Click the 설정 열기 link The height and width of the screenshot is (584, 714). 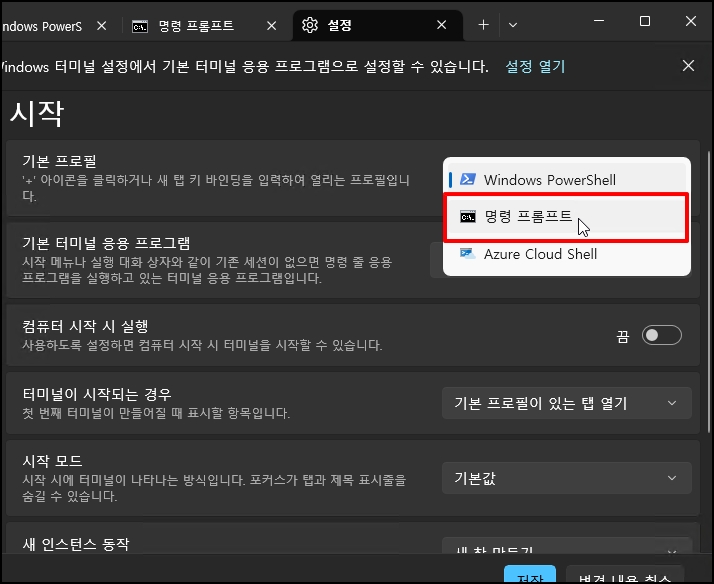click(535, 67)
